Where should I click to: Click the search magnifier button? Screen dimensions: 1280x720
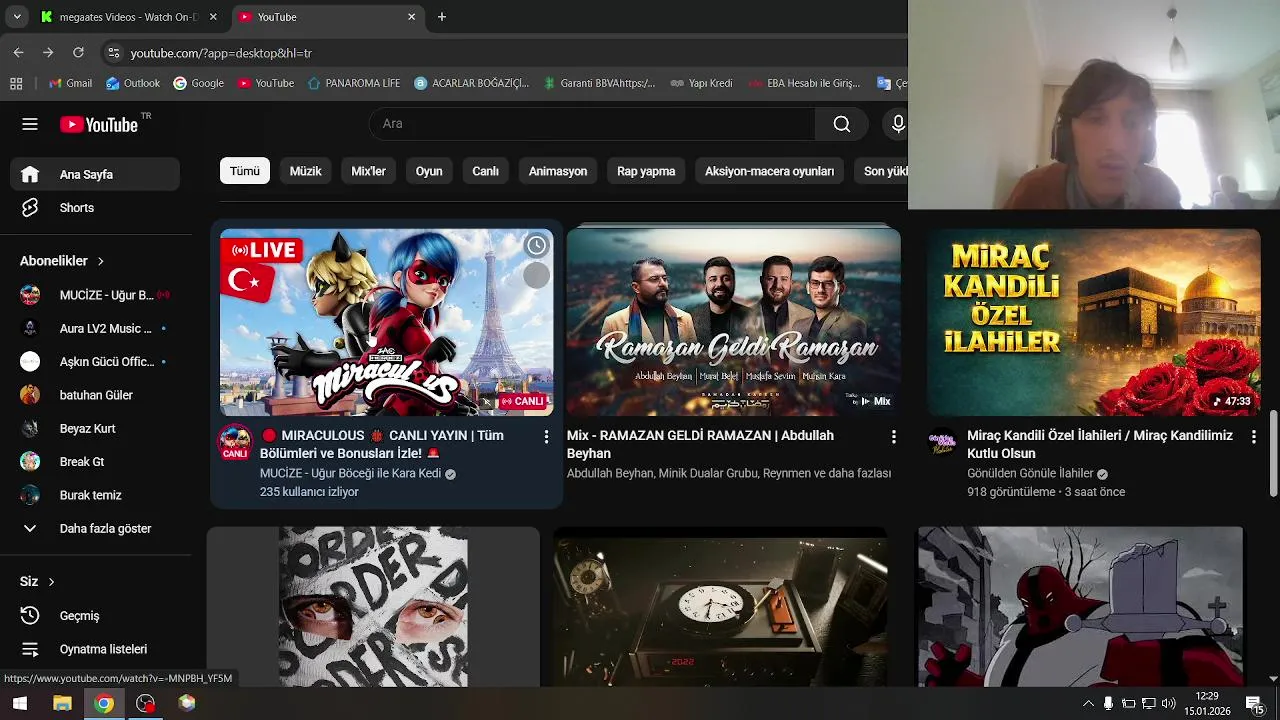pyautogui.click(x=842, y=124)
